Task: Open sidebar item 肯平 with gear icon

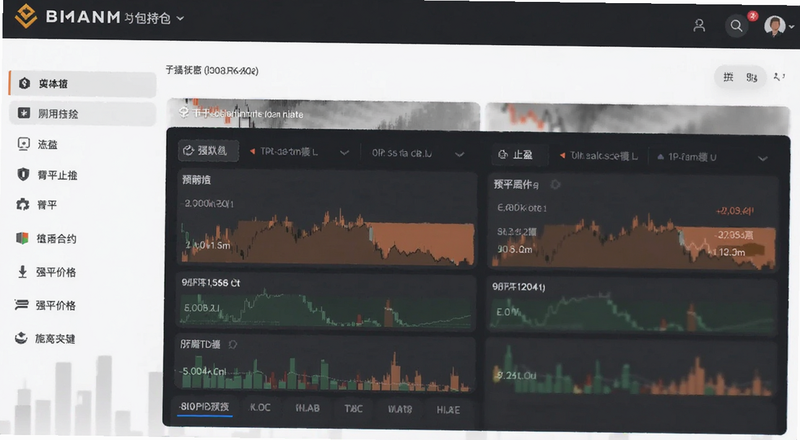Action: [37, 205]
